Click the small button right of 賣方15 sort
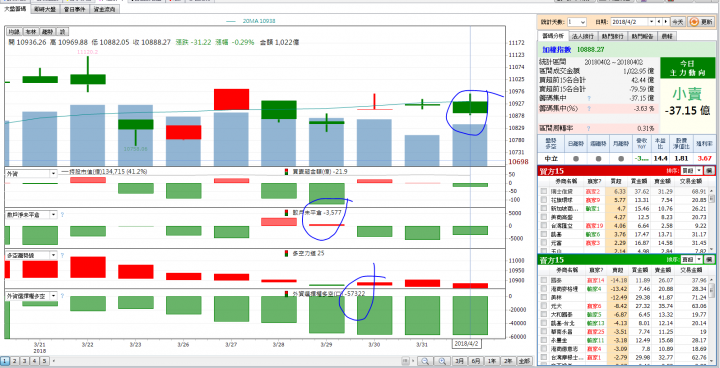This screenshot has width=720, height=368. click(x=710, y=260)
